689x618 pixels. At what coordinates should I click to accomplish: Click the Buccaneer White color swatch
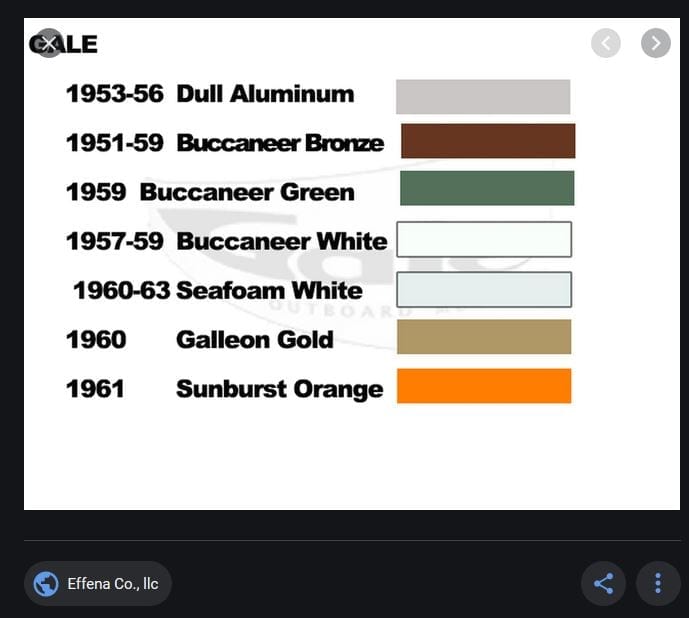click(484, 239)
